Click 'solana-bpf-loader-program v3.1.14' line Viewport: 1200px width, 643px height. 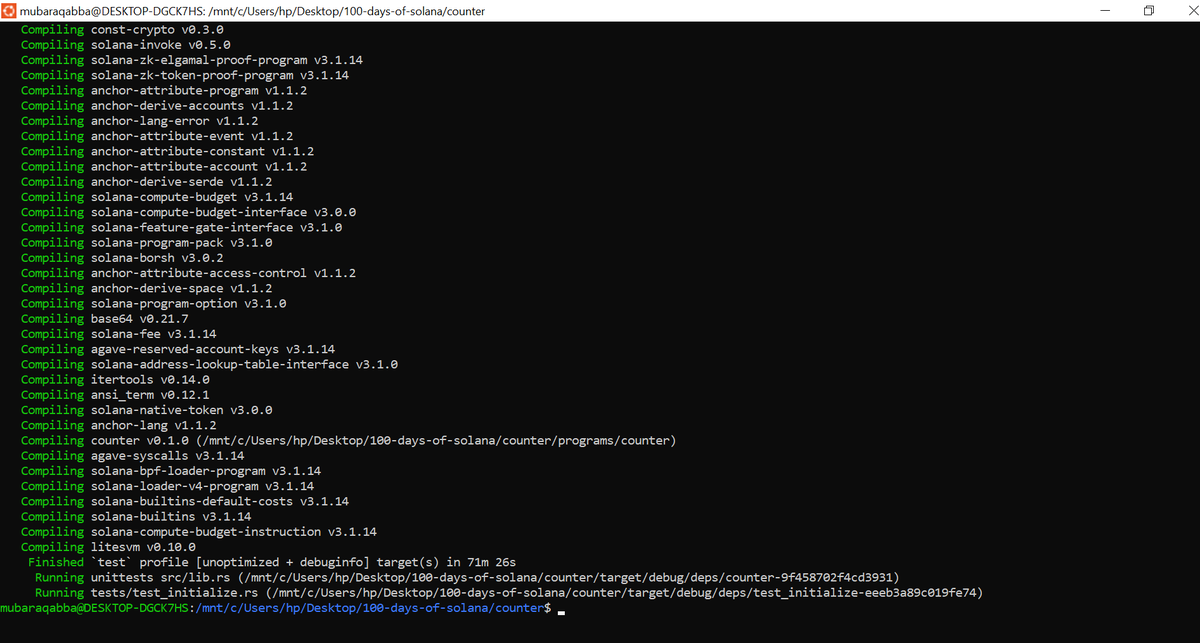171,471
